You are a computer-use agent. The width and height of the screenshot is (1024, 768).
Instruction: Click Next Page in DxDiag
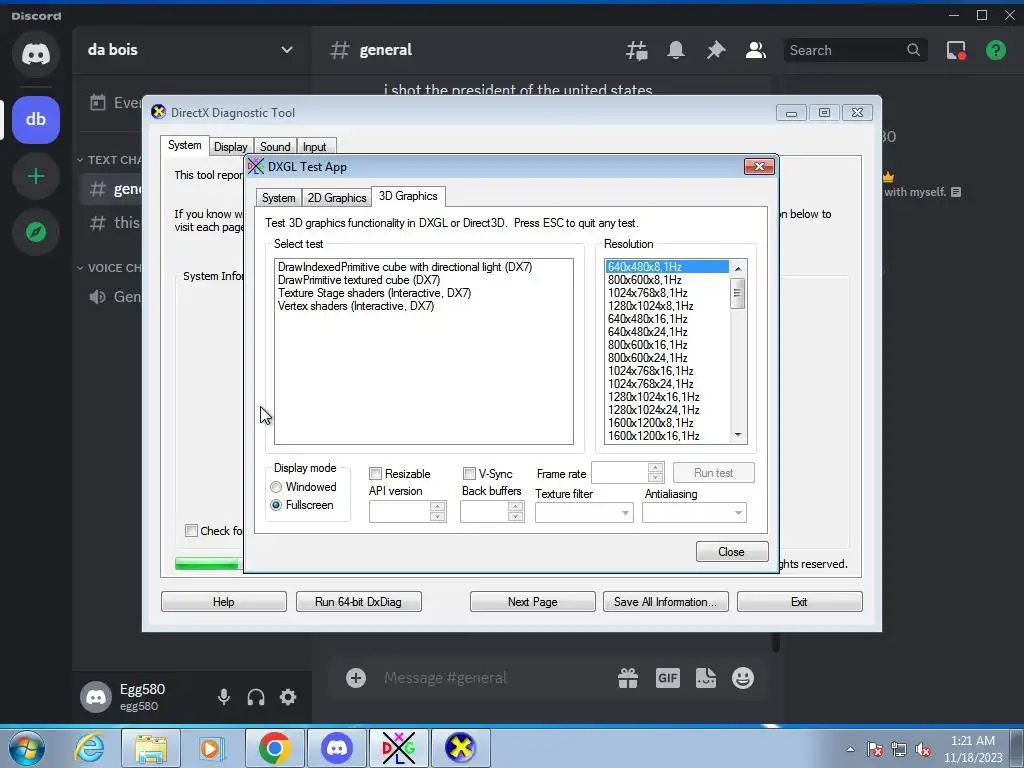pos(532,601)
